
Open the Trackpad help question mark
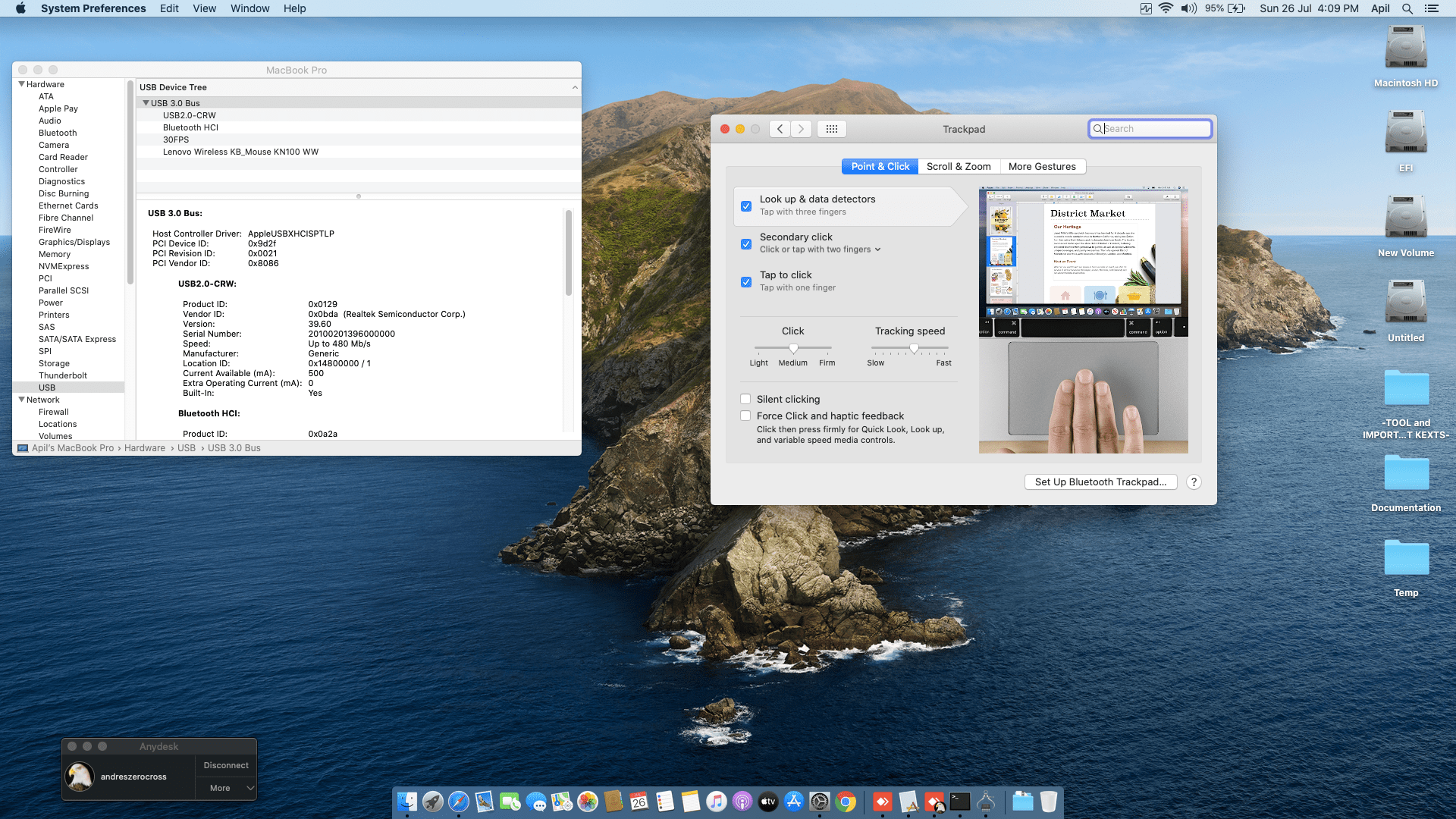pyautogui.click(x=1194, y=482)
